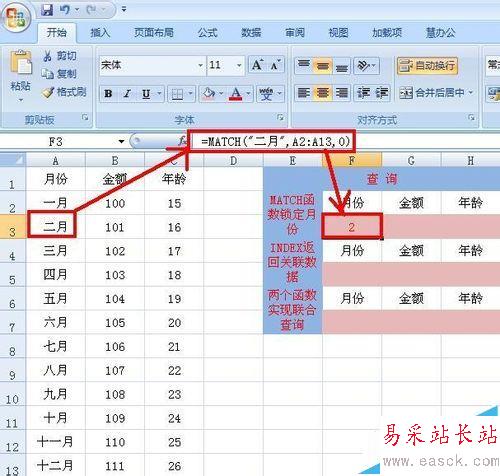Apply cell borders
Viewport: 500px width, 476px height.
tap(177, 94)
